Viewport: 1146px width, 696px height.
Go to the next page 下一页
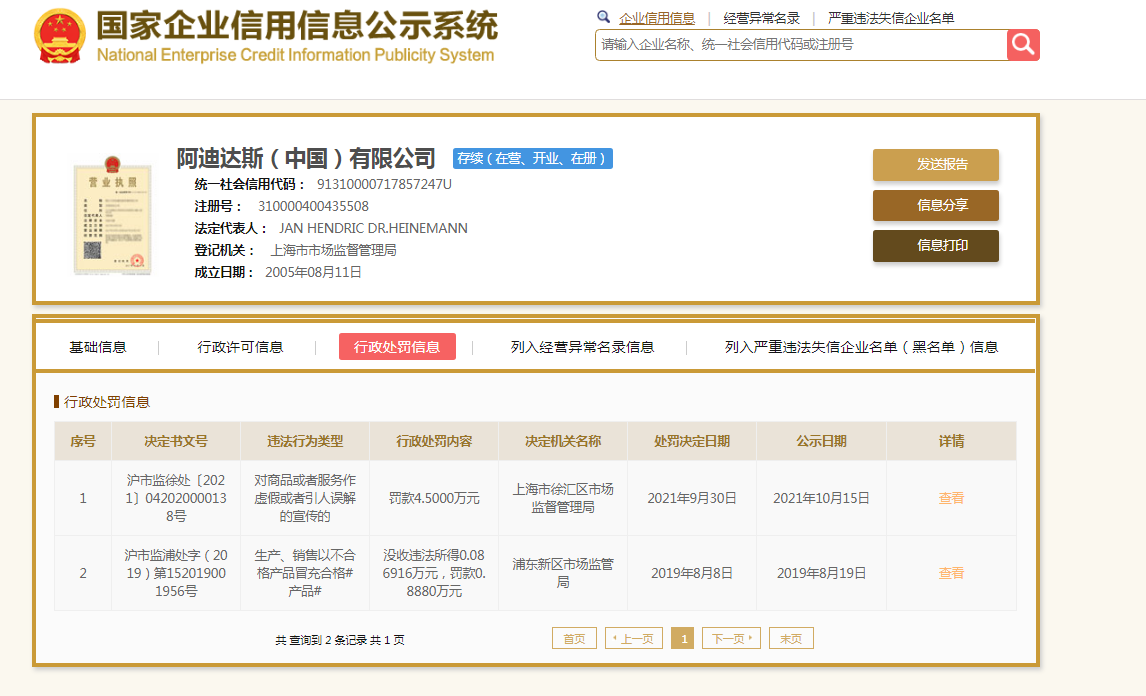(x=731, y=638)
